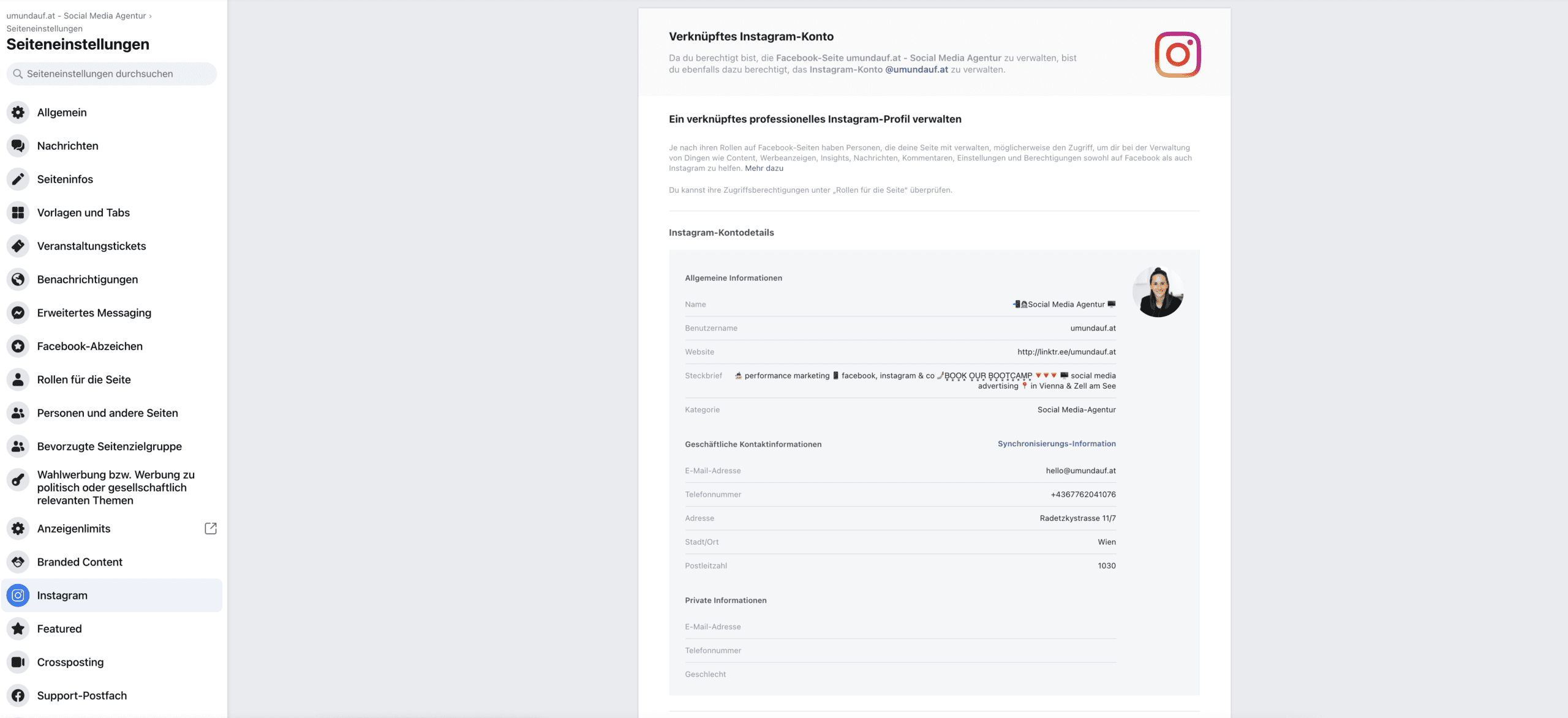Screen dimensions: 1568x718
Task: Go to Seiteninfos section
Action: [x=111, y=179]
